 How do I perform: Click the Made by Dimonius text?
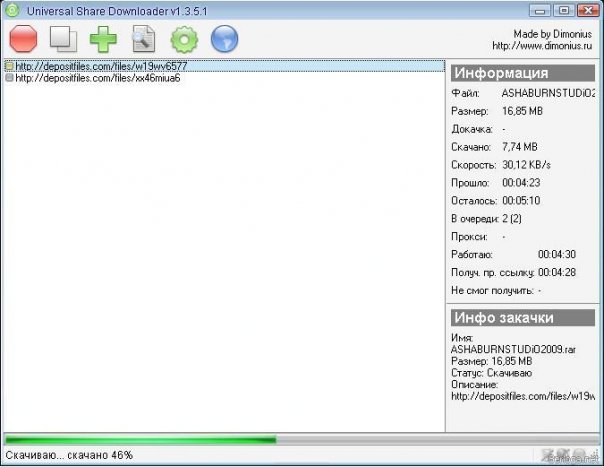click(552, 34)
